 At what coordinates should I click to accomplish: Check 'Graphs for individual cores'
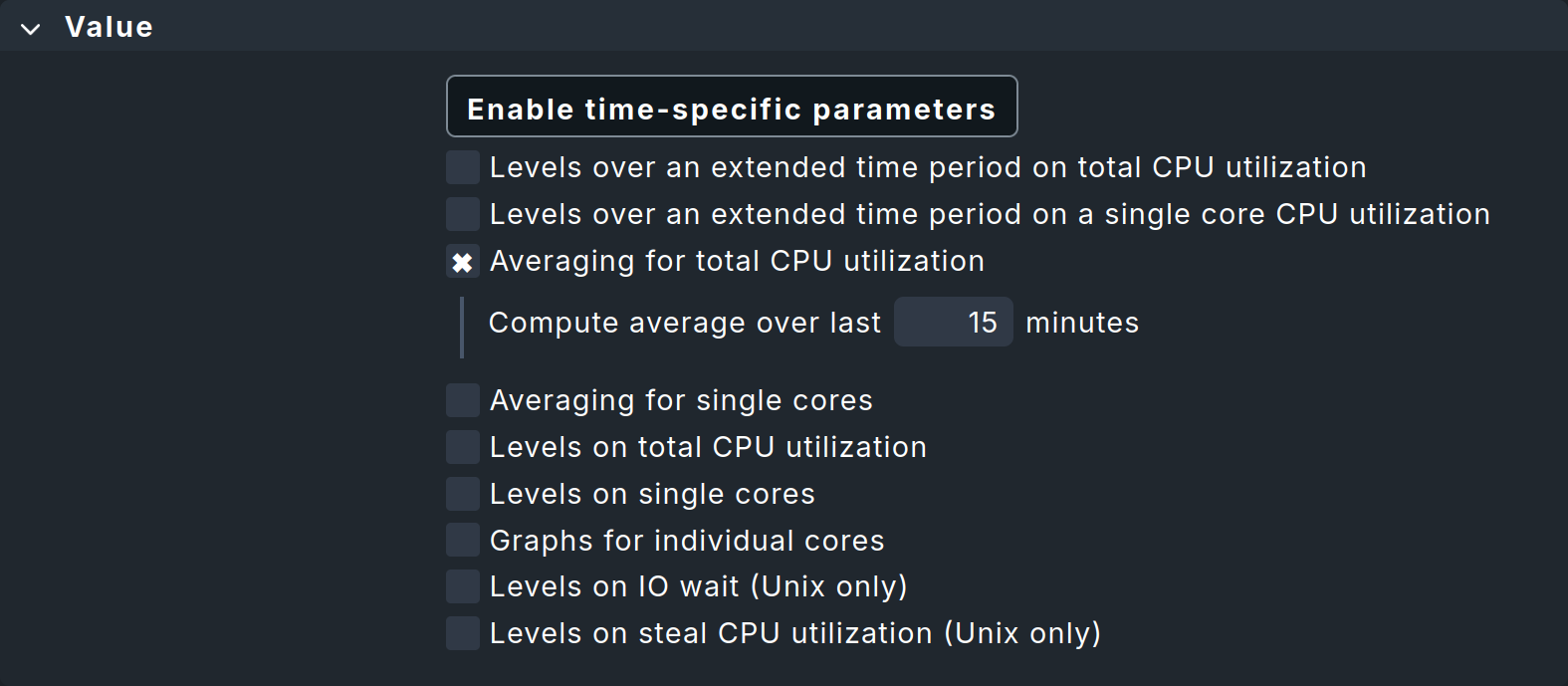coord(462,540)
